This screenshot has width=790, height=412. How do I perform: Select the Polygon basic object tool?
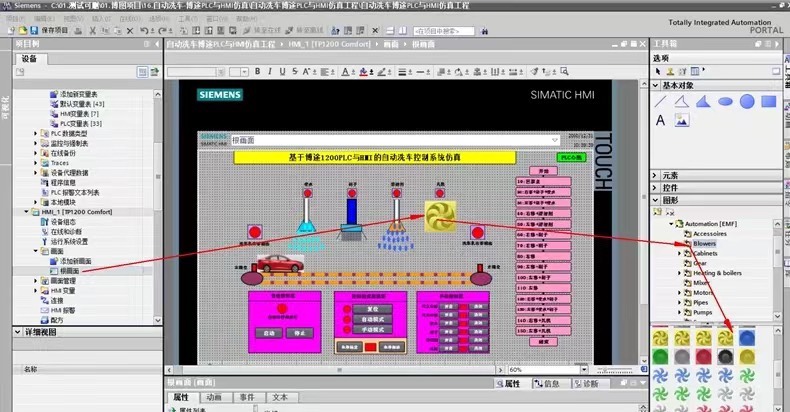[x=703, y=101]
